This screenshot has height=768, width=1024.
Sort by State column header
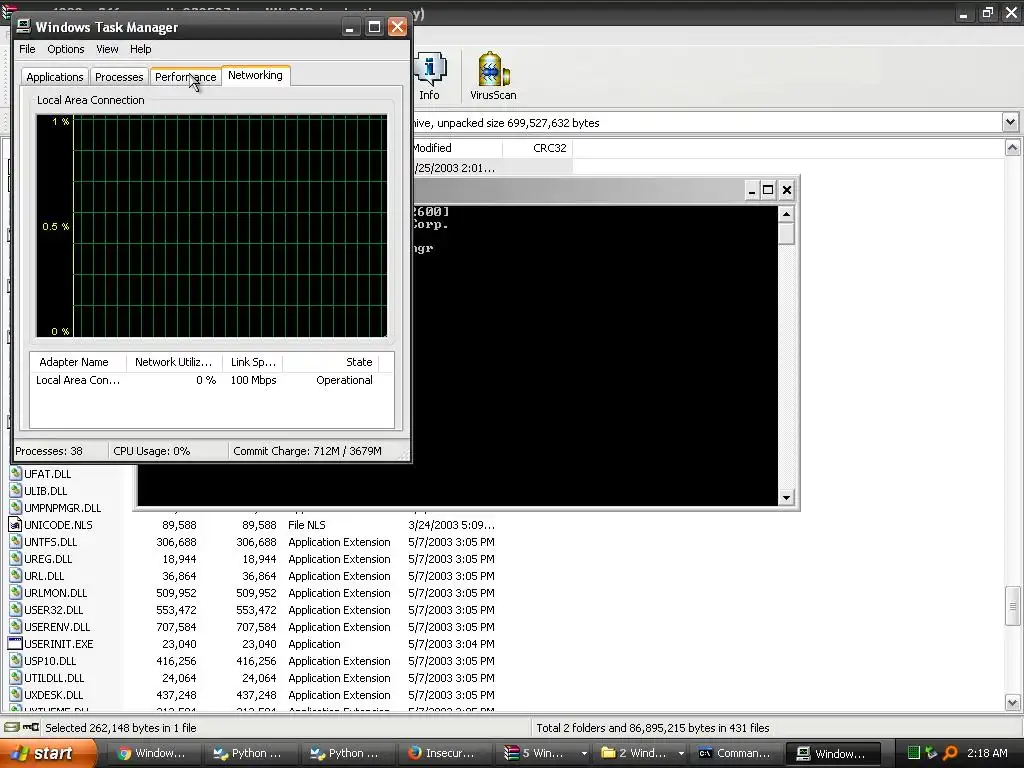[330, 362]
